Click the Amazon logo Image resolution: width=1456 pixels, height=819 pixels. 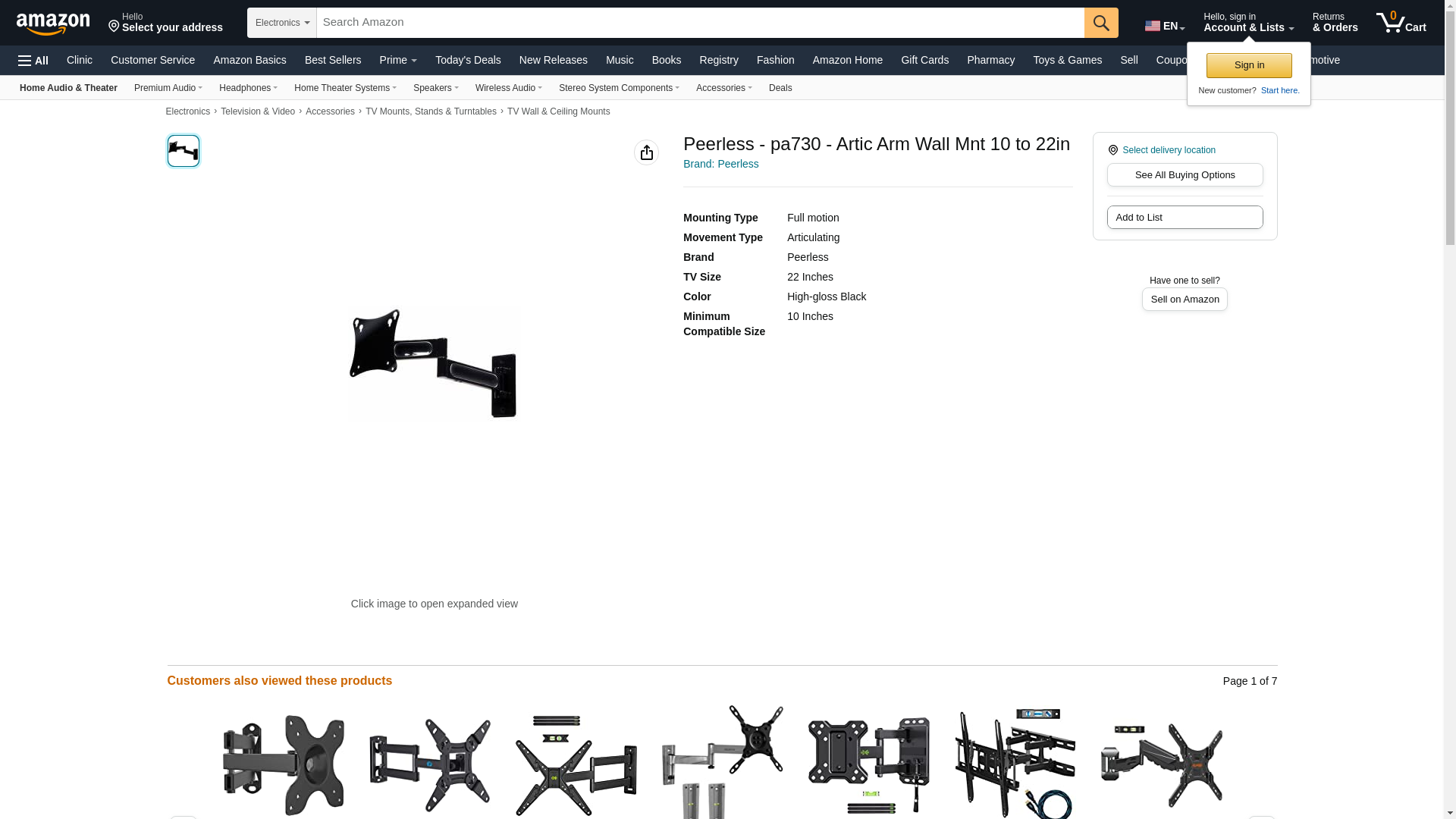coord(53,24)
